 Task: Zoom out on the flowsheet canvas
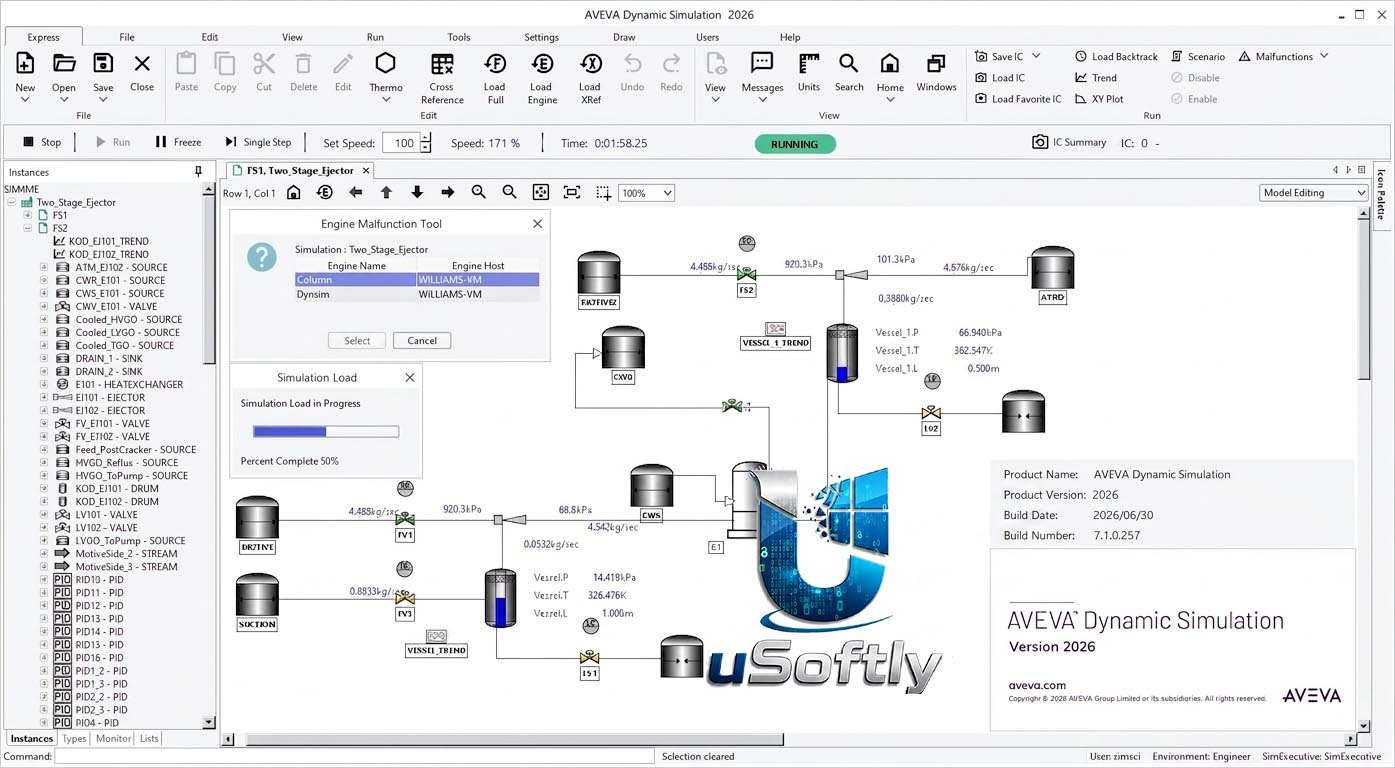click(509, 192)
